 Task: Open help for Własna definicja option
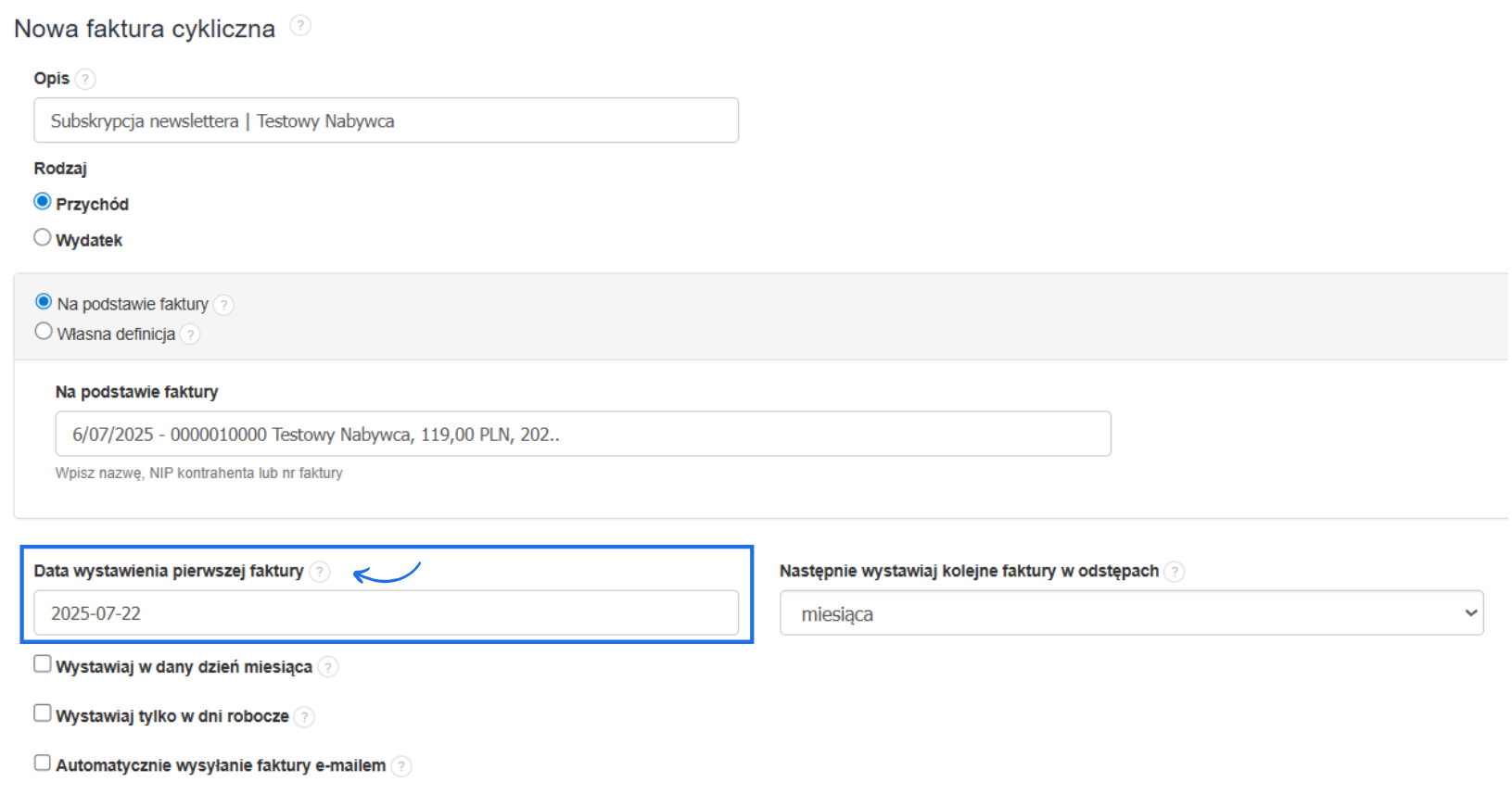tap(190, 334)
